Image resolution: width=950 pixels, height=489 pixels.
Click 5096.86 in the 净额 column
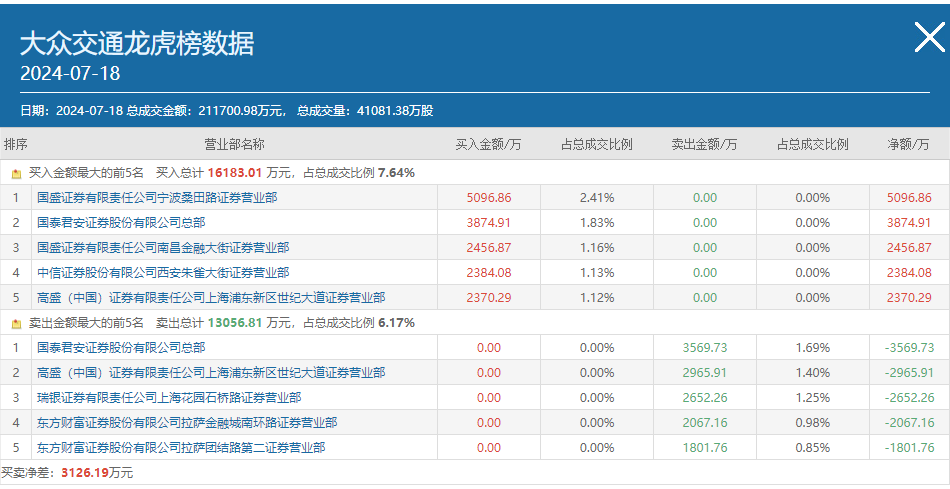(x=909, y=198)
